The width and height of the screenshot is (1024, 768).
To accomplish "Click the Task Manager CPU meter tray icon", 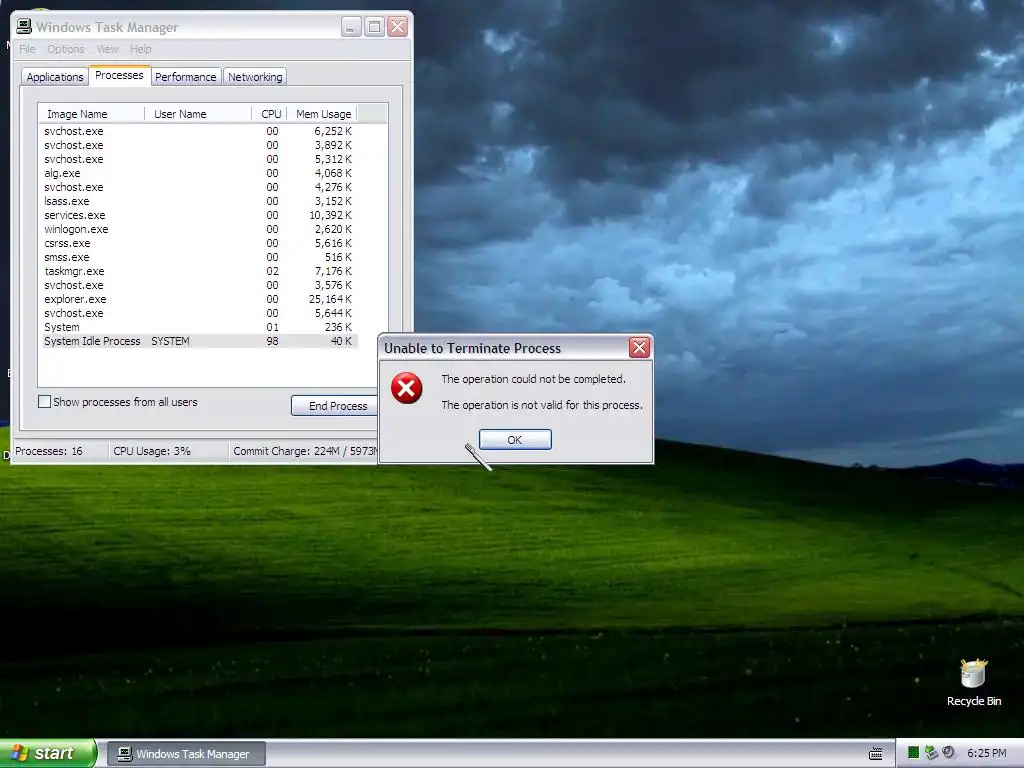I will (x=913, y=753).
